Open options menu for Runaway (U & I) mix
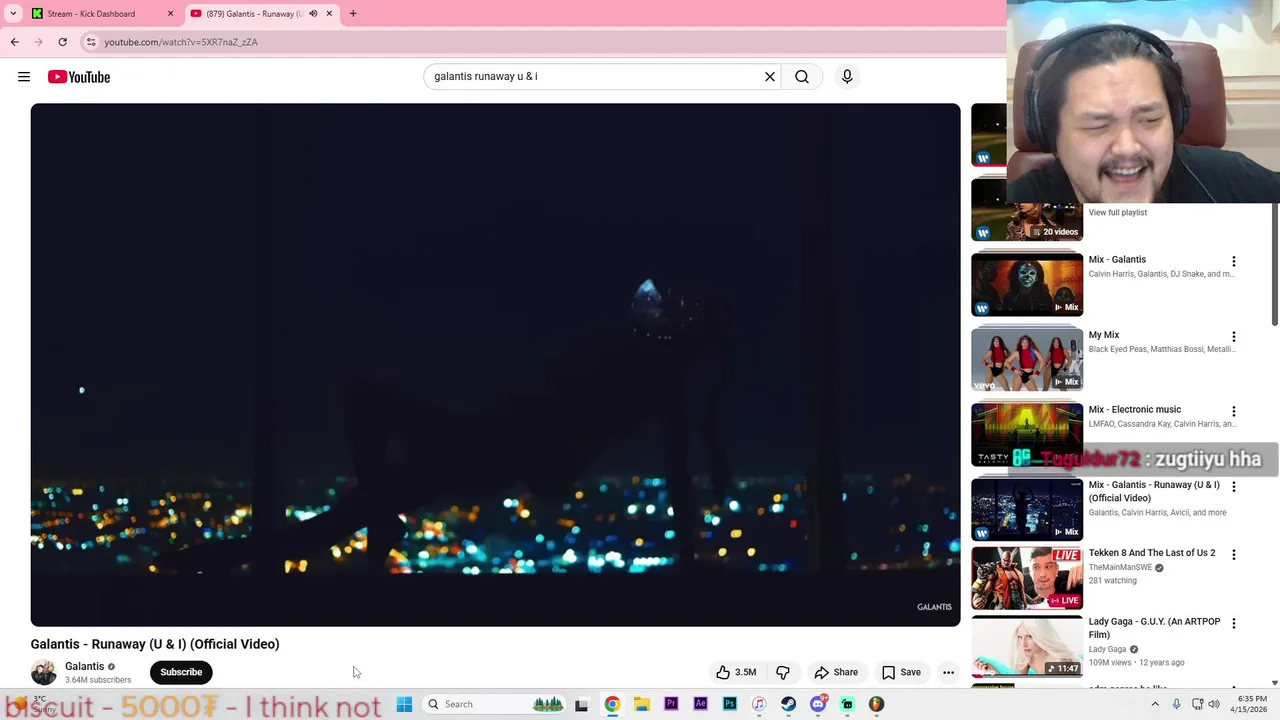 tap(1233, 487)
